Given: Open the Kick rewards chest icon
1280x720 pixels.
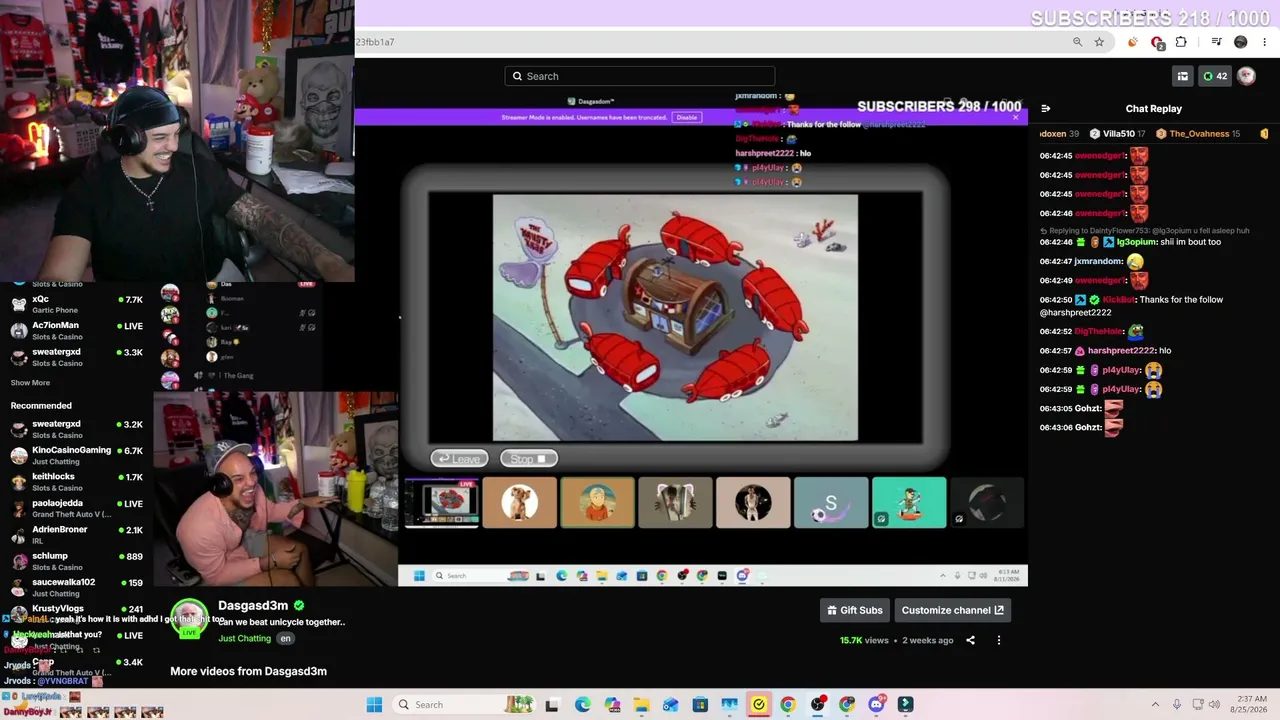Looking at the screenshot, I should [x=1183, y=76].
